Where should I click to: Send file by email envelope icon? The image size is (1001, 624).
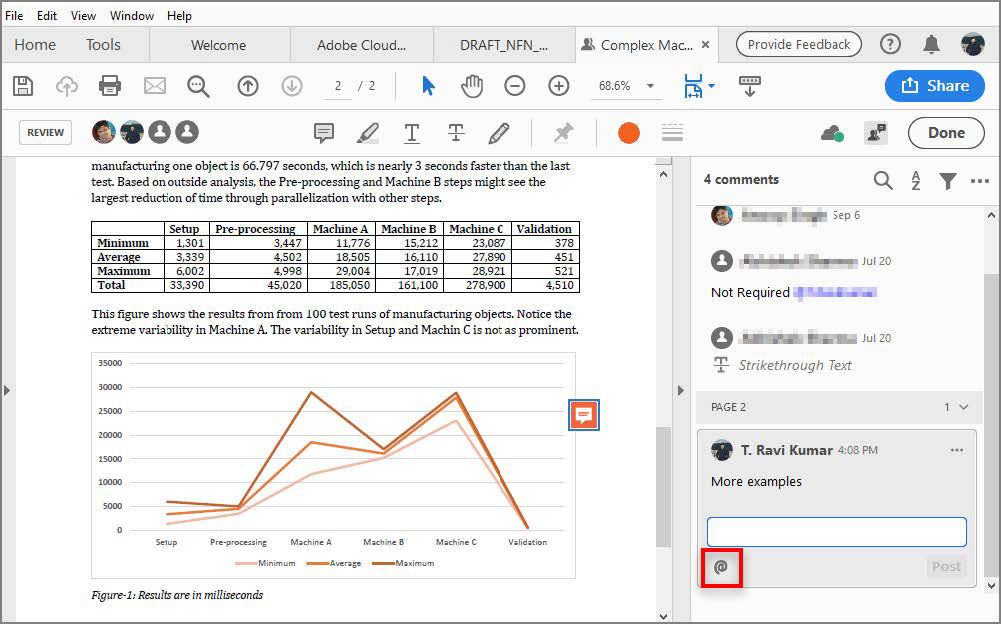click(154, 86)
